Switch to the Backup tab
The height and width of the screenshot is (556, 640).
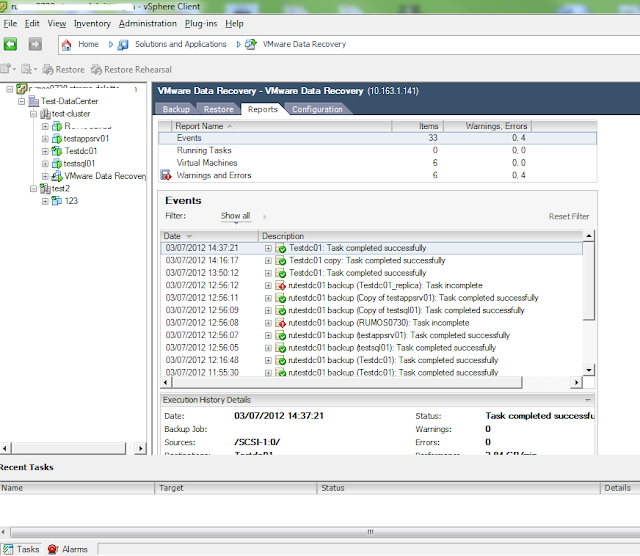coord(176,109)
